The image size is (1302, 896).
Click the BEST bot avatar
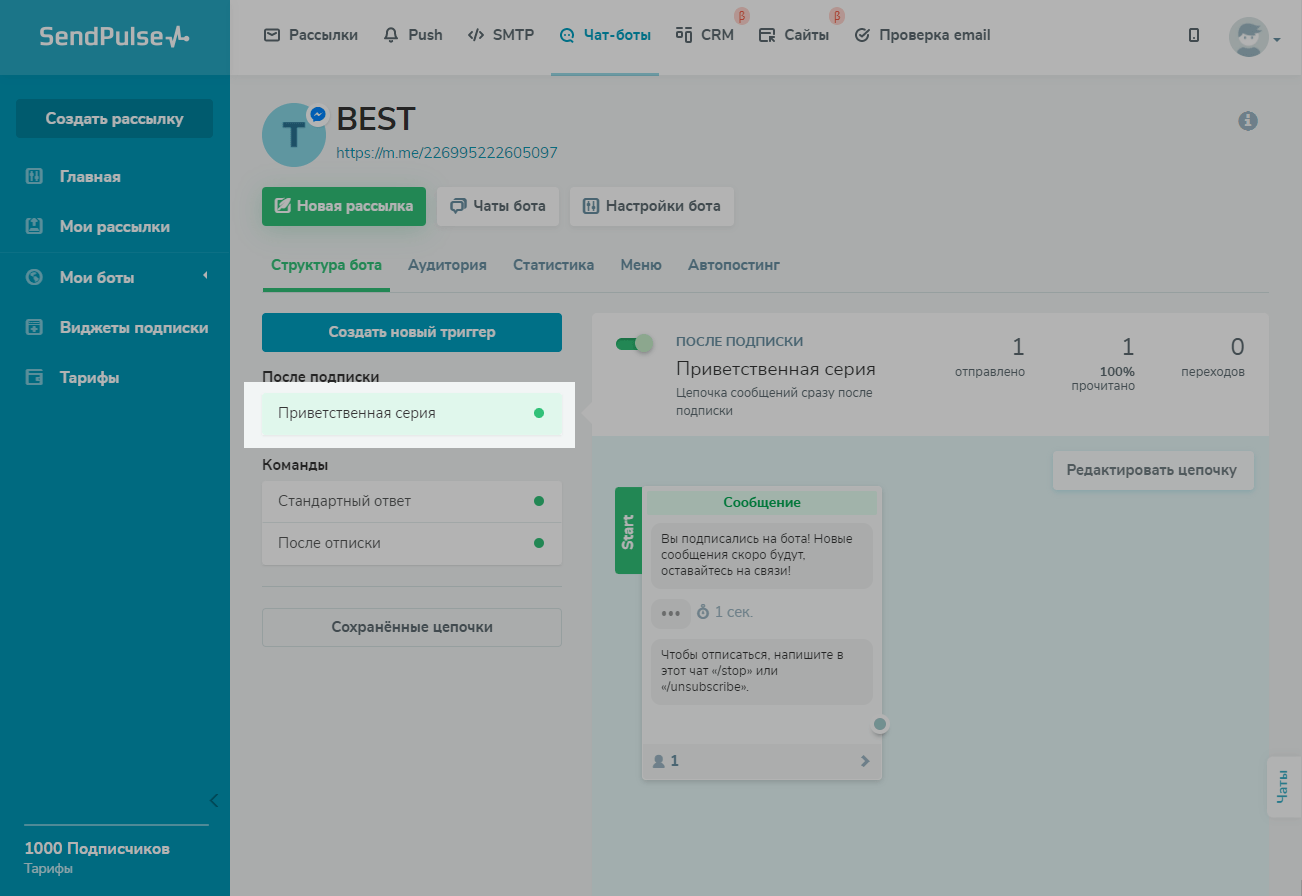click(x=294, y=134)
